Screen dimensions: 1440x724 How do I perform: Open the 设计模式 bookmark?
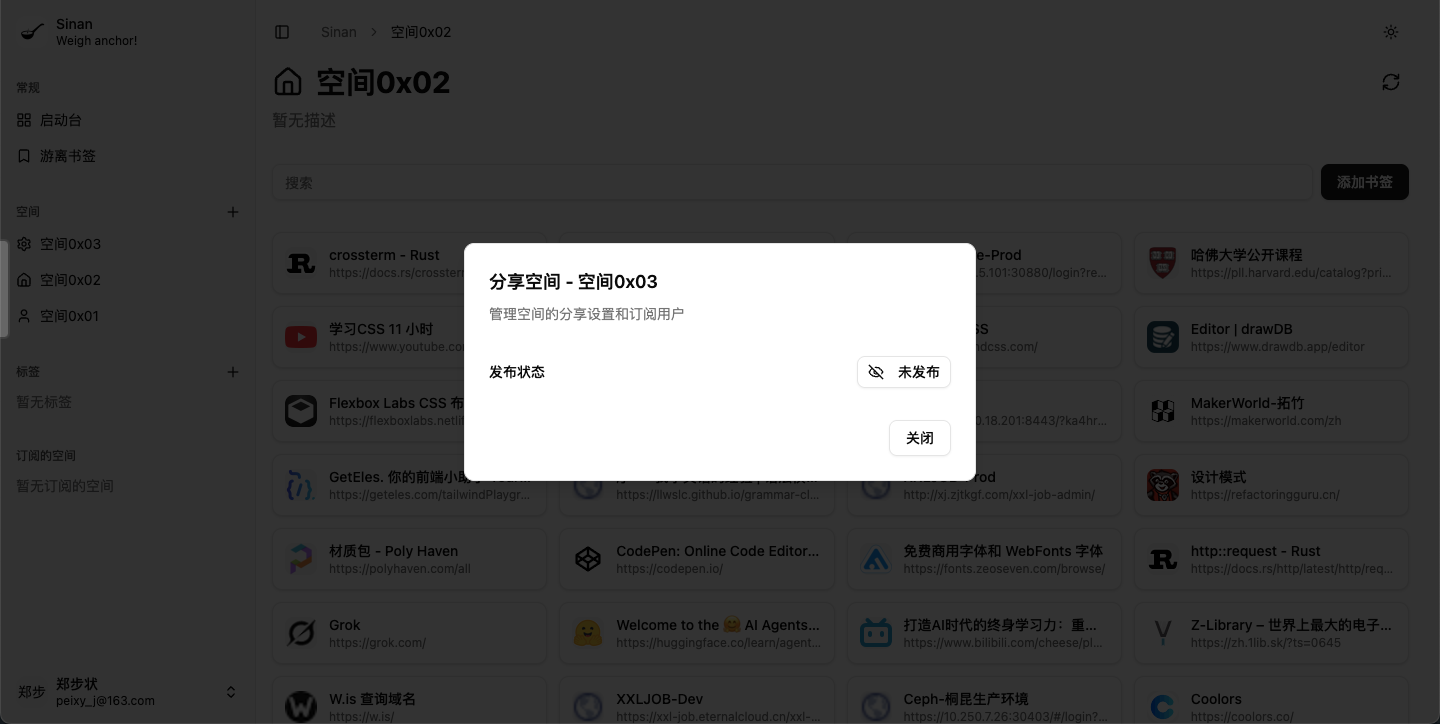coord(1271,485)
